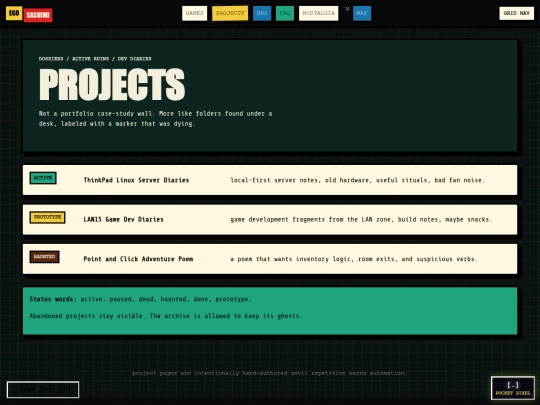This screenshot has height=405, width=540.
Task: Open the MAP nav tab
Action: (x=362, y=13)
